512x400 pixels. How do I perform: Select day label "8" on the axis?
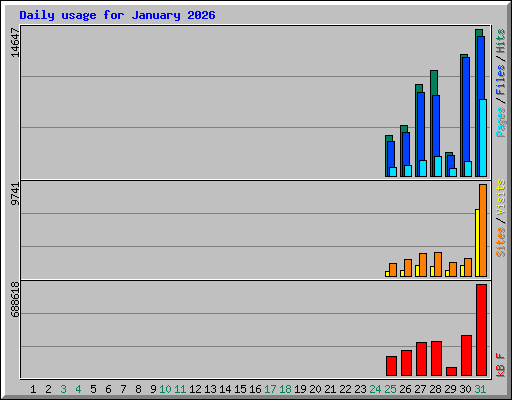point(138,389)
